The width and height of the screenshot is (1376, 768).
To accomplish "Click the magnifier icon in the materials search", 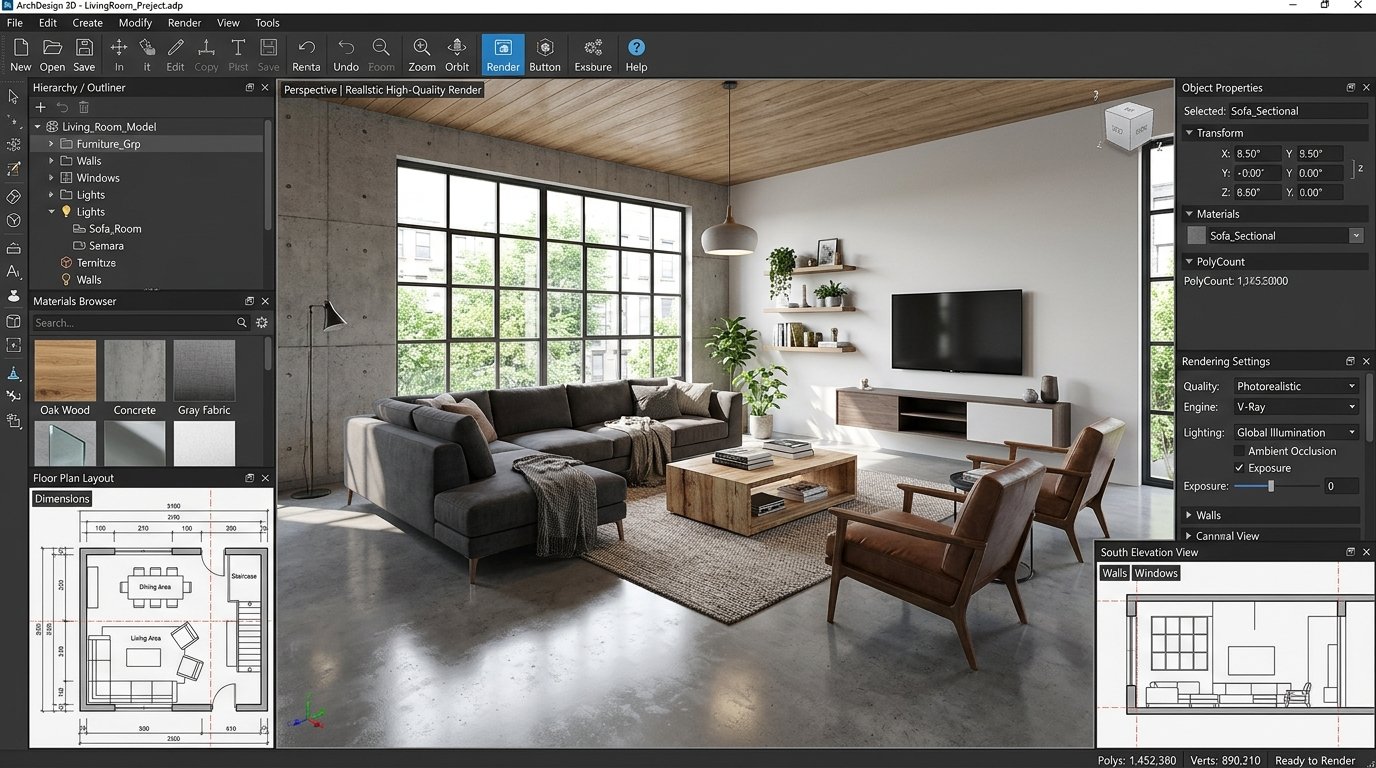I will (x=242, y=323).
